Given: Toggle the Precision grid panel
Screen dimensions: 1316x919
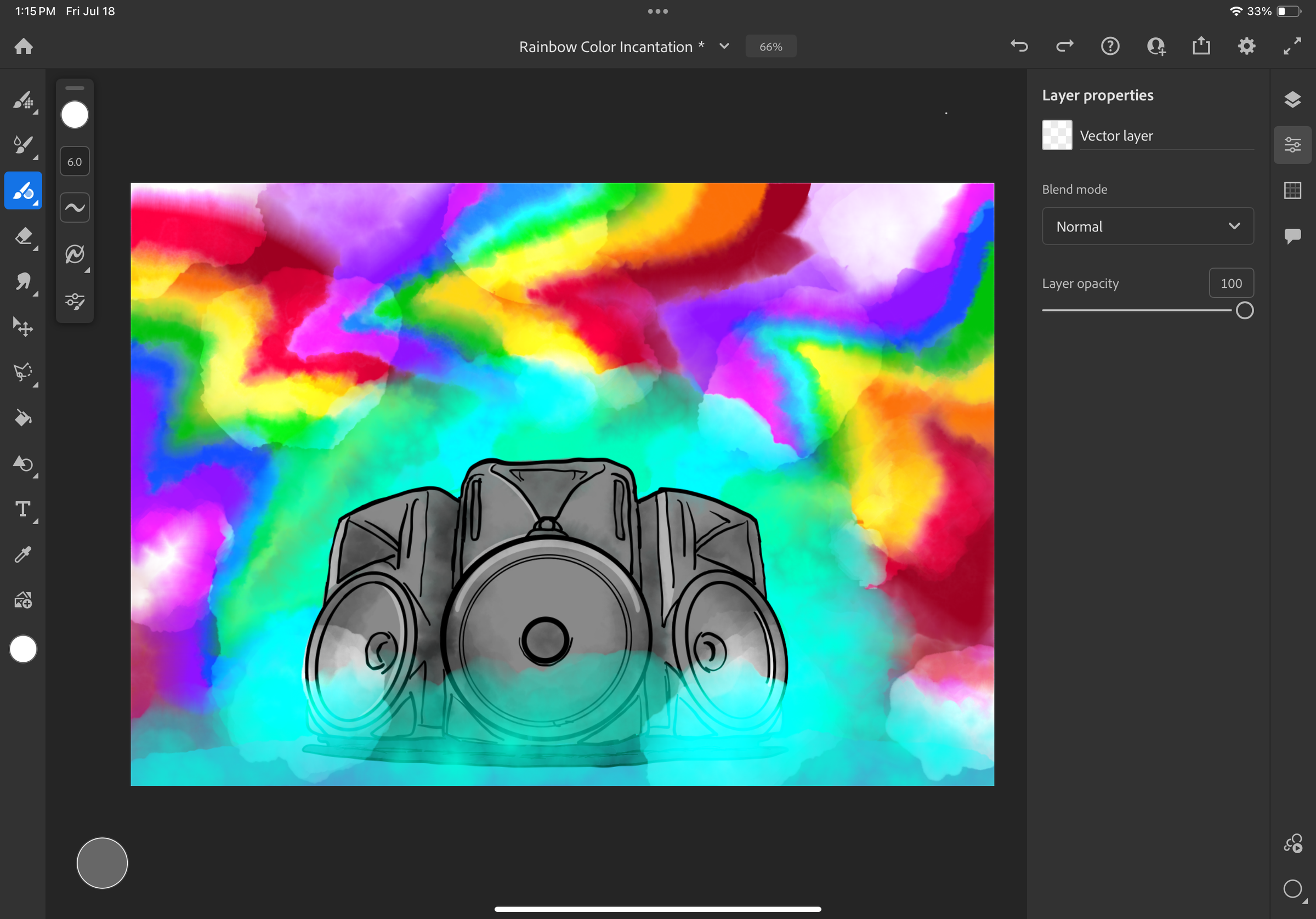Looking at the screenshot, I should click(1292, 190).
